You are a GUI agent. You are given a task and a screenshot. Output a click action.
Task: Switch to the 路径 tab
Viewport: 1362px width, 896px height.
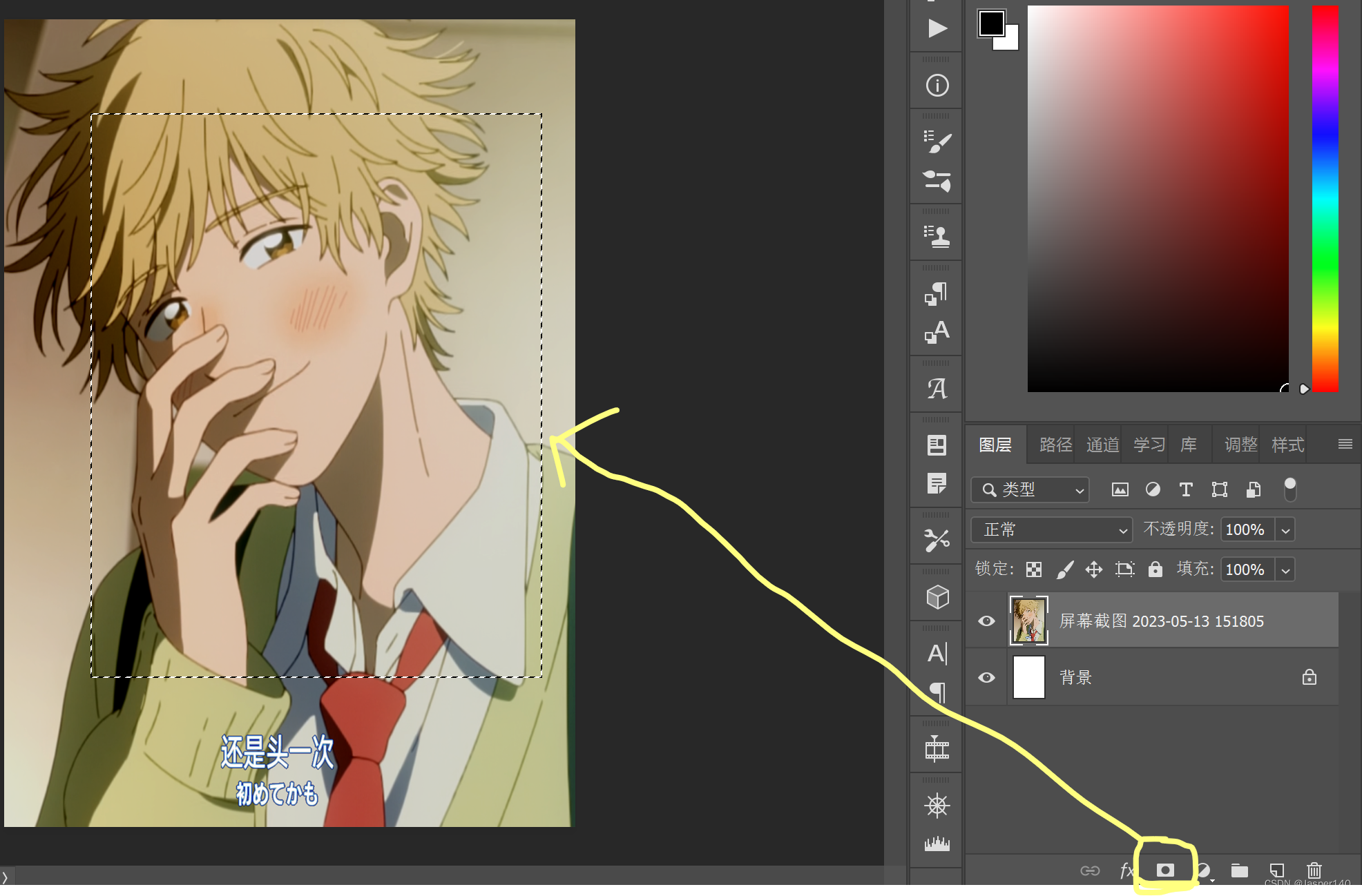[1055, 445]
